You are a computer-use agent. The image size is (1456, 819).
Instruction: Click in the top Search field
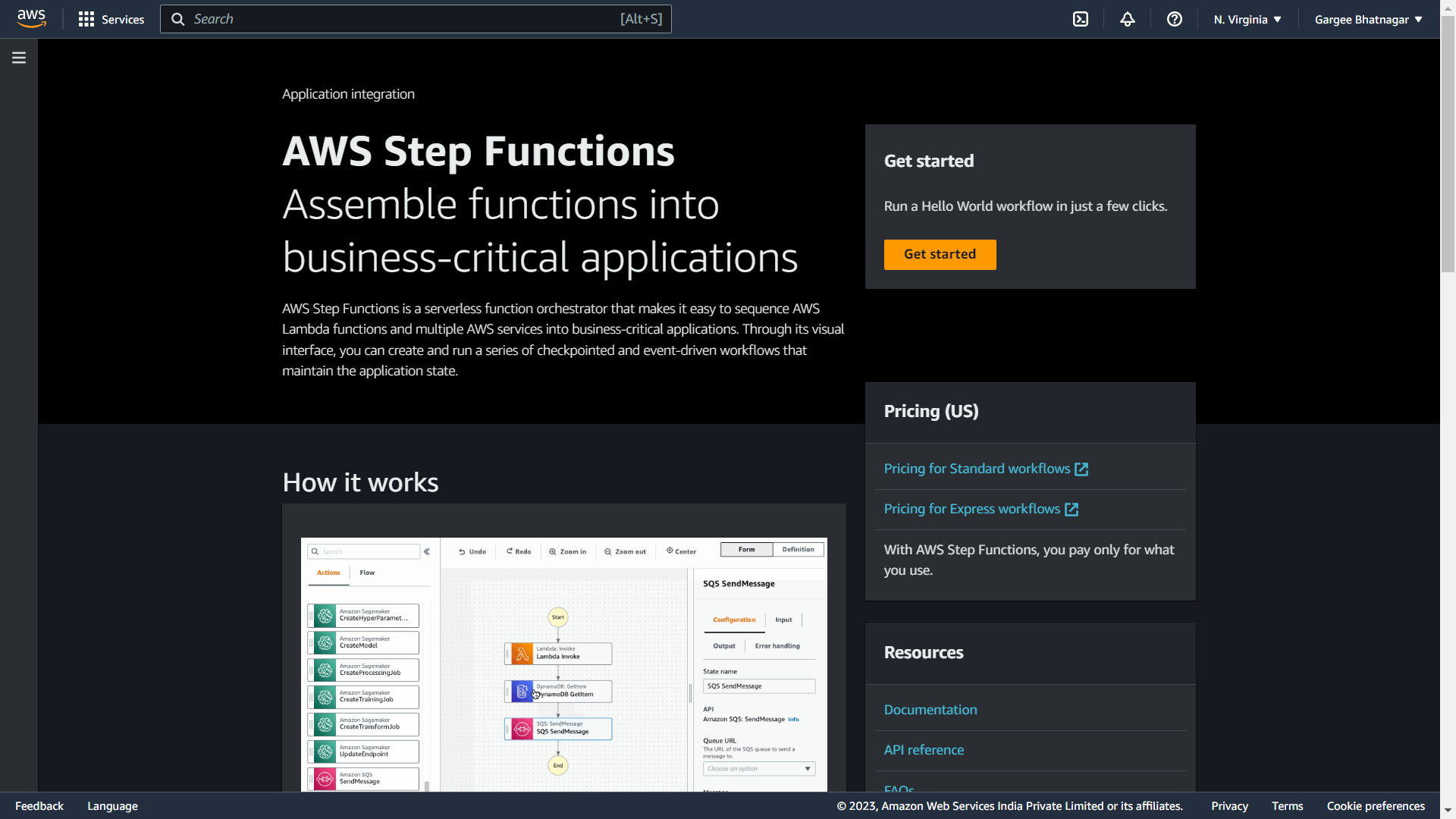(402, 19)
